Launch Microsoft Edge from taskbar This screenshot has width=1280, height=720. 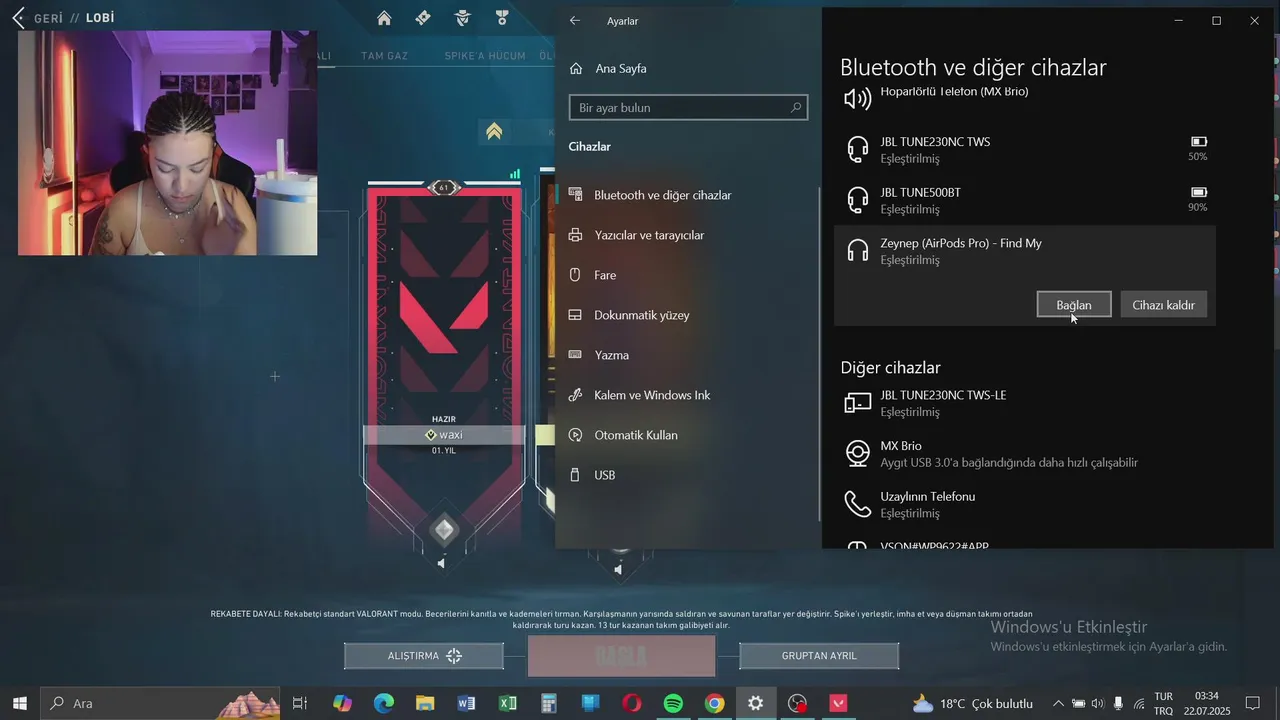pos(384,703)
